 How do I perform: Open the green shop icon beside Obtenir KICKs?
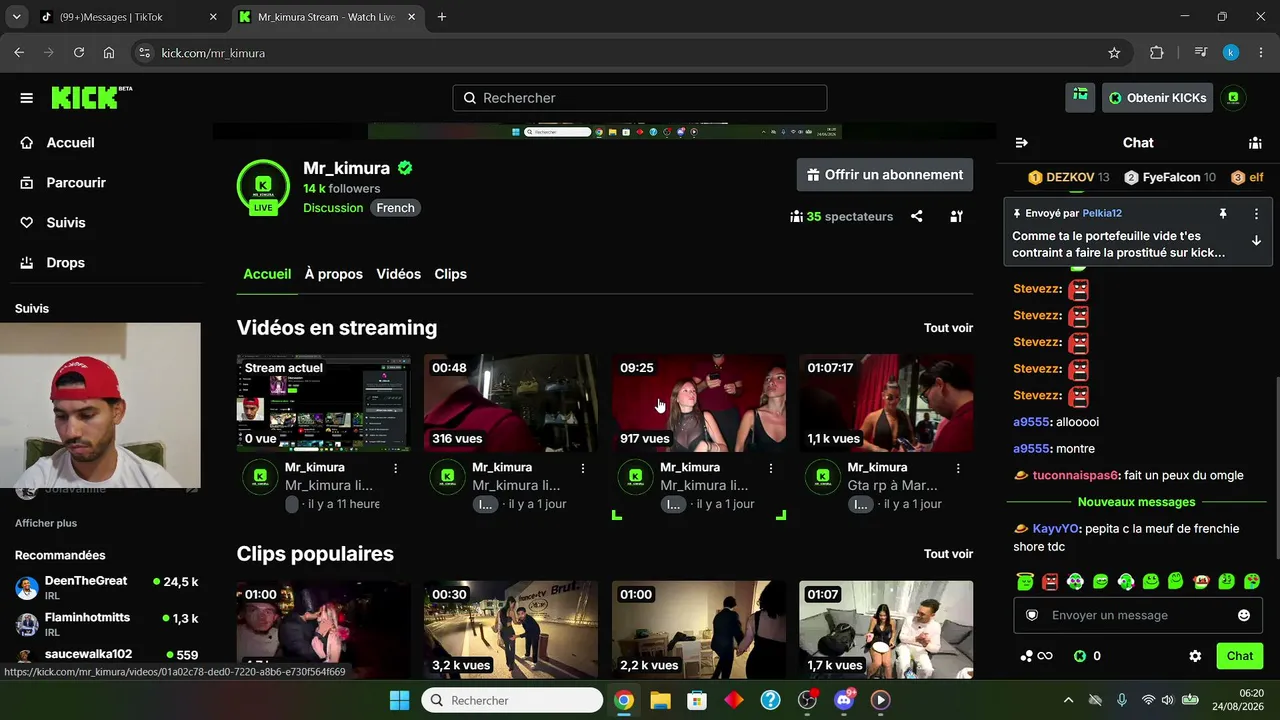click(1080, 97)
